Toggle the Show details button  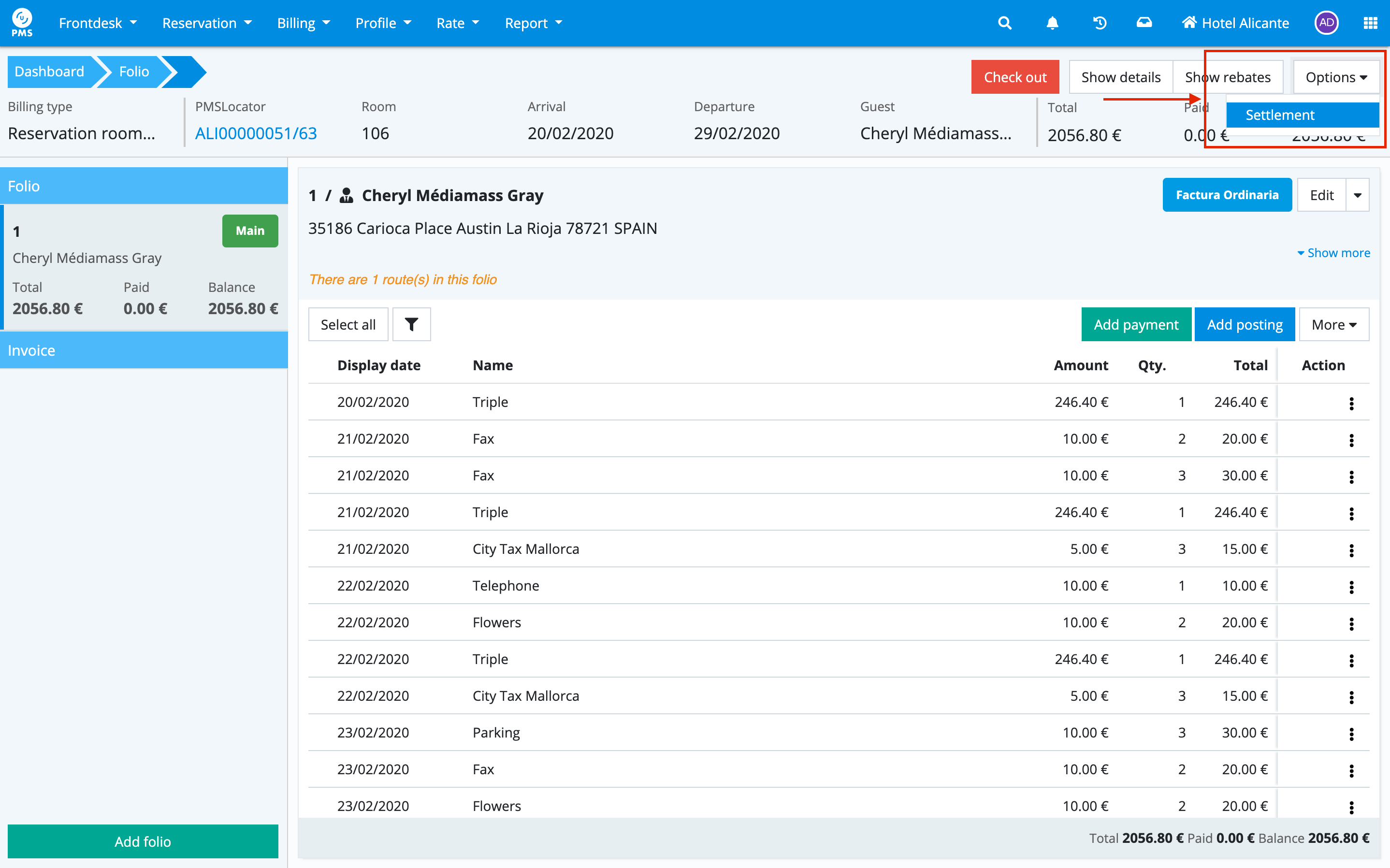point(1120,77)
